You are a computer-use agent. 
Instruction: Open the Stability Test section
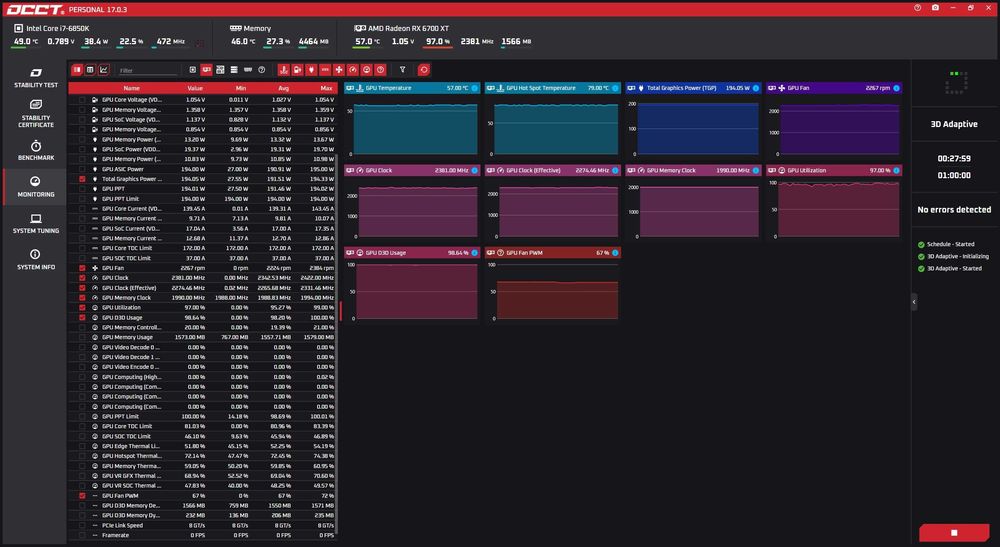(36, 78)
